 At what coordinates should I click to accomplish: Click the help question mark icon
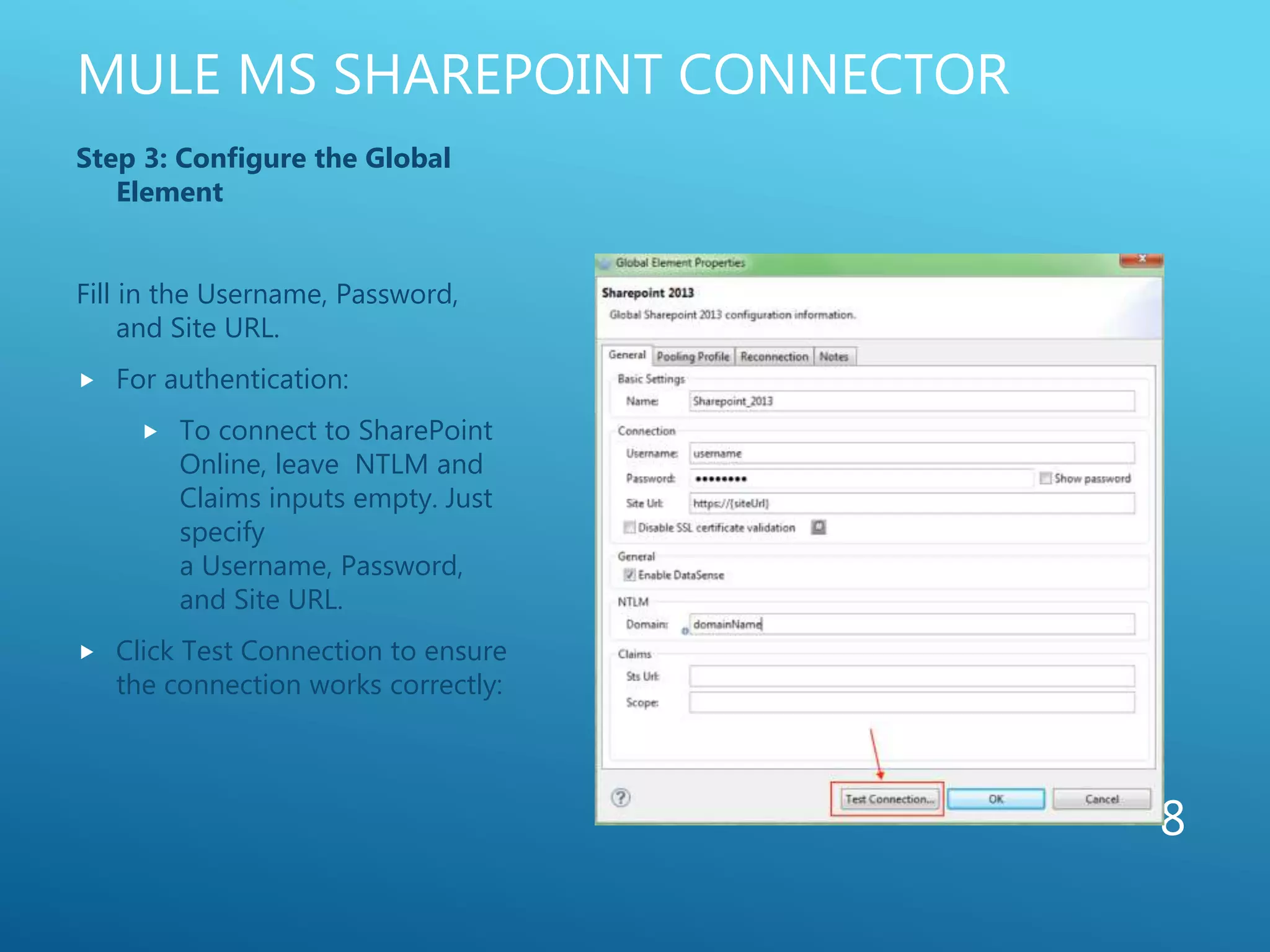click(621, 797)
